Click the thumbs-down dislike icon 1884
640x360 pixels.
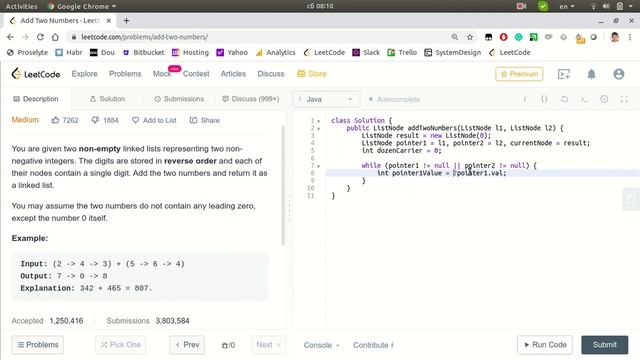[x=95, y=120]
